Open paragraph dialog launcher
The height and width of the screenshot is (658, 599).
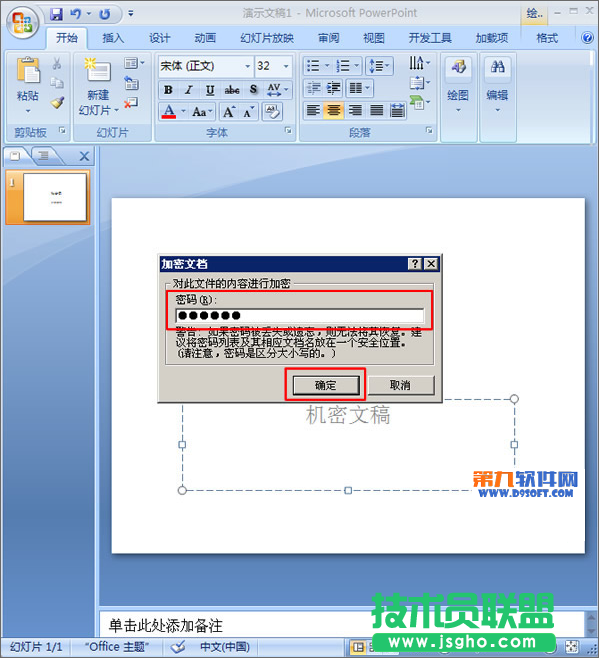[429, 131]
